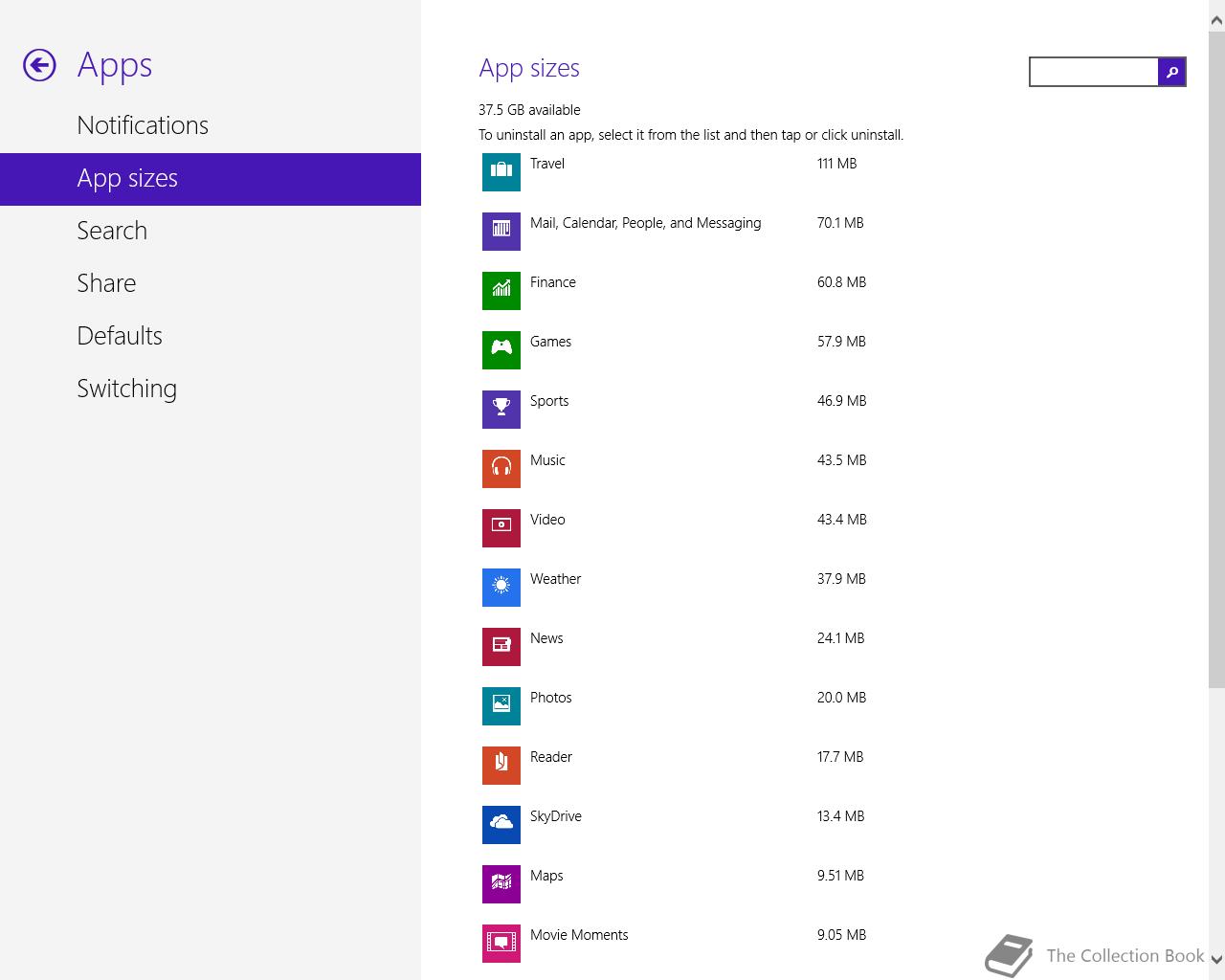The height and width of the screenshot is (980, 1225).
Task: Click the Apps heading title
Action: 115,66
